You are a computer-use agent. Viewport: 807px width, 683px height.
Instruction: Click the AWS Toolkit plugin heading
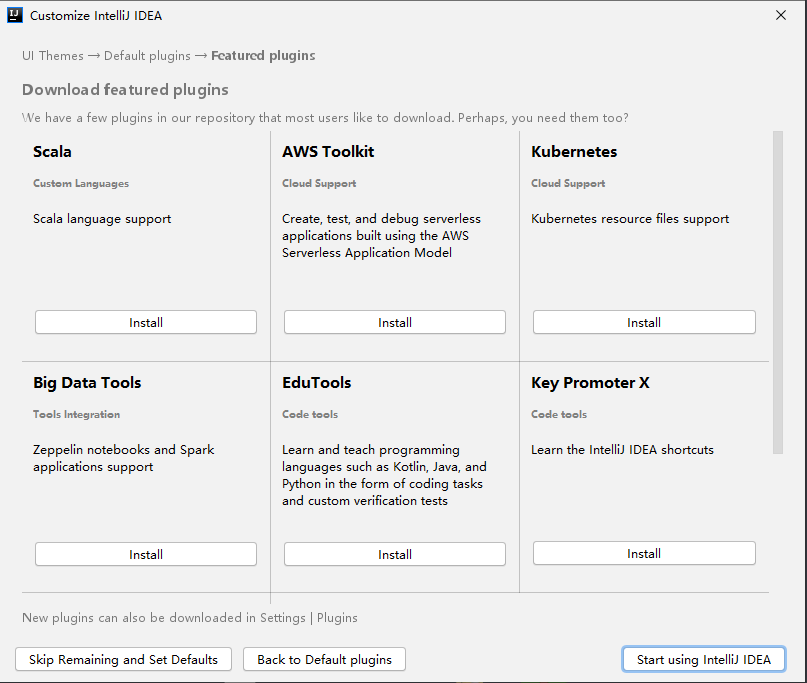point(328,152)
